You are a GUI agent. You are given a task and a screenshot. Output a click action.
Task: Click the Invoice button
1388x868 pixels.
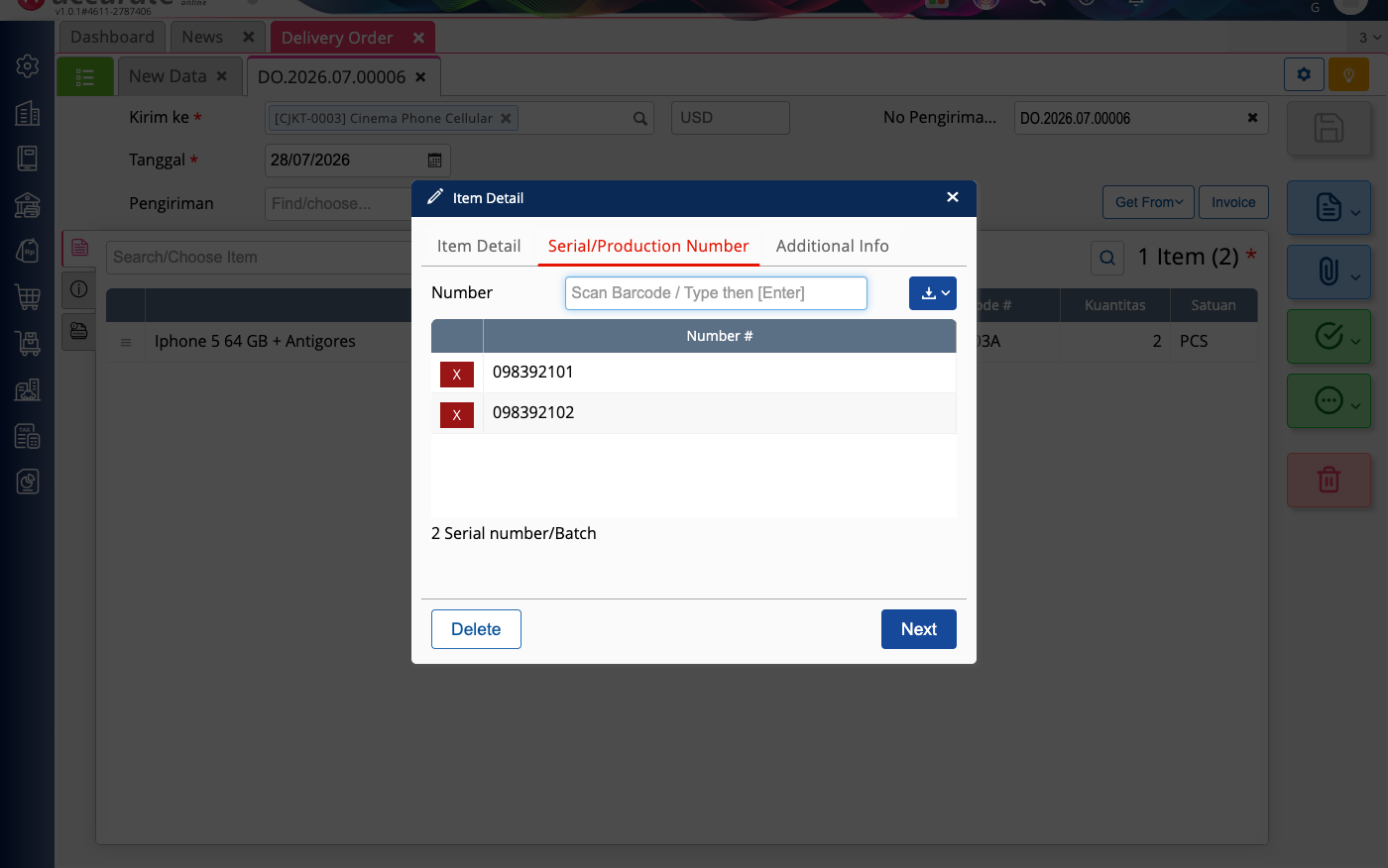pos(1233,202)
